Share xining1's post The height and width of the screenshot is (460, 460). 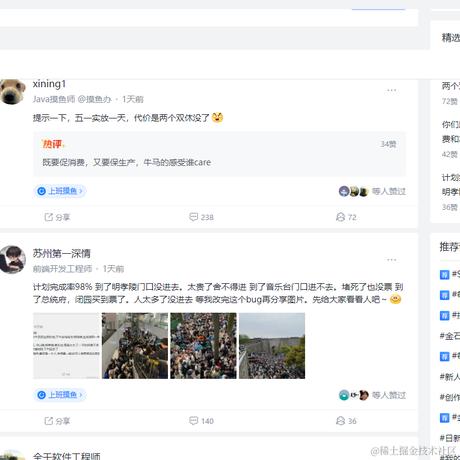tap(57, 217)
